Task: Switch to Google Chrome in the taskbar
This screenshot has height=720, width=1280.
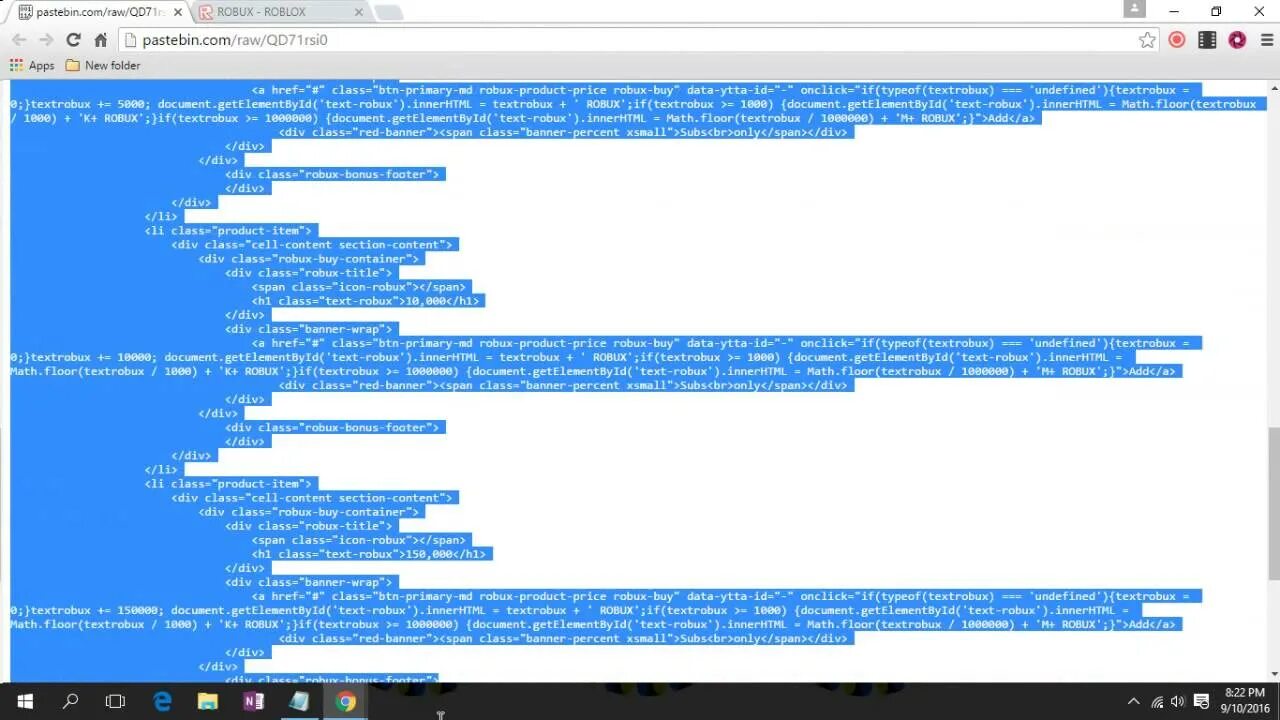Action: [345, 702]
